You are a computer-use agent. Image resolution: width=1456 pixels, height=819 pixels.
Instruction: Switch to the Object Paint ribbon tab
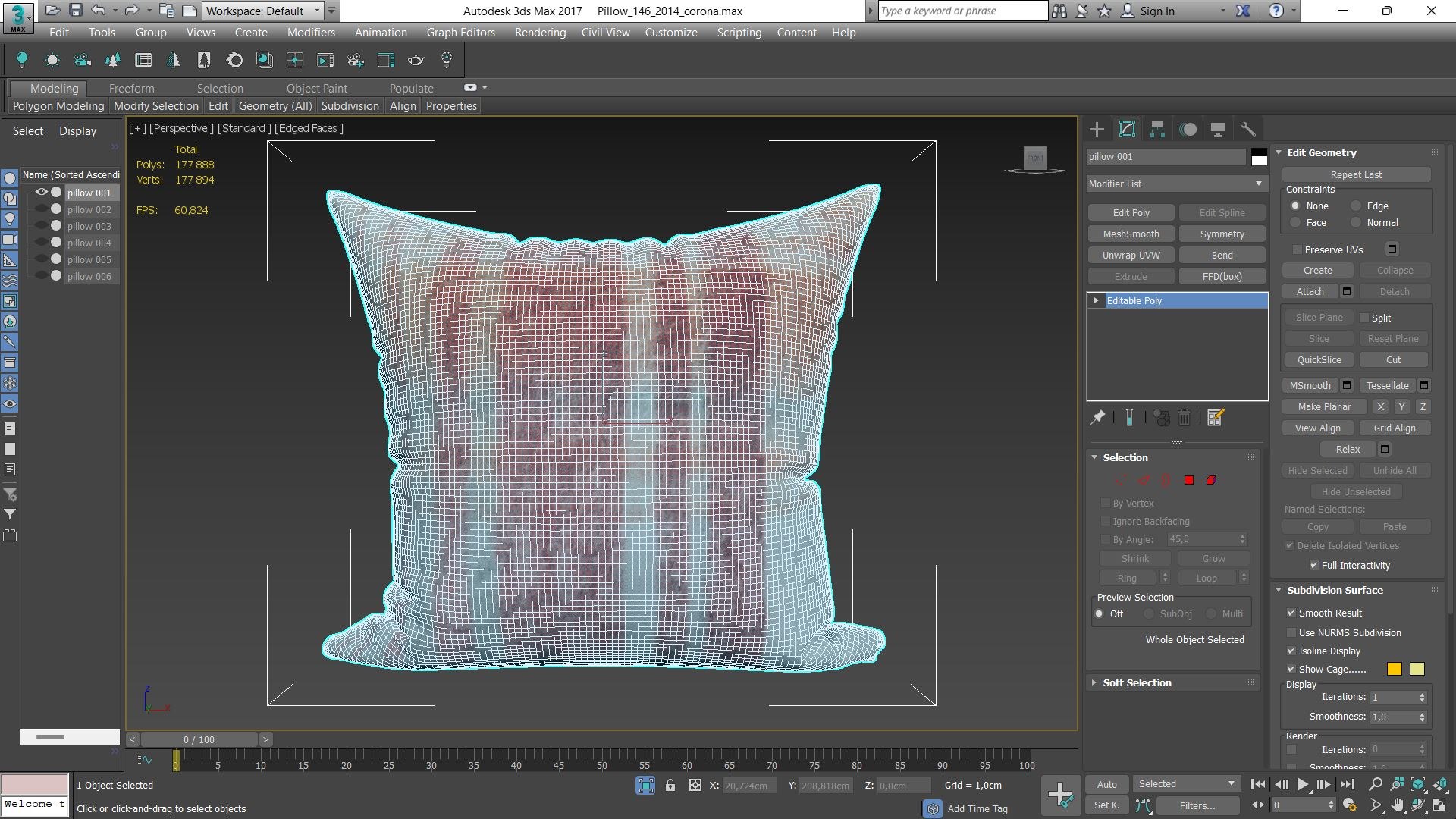pos(316,88)
